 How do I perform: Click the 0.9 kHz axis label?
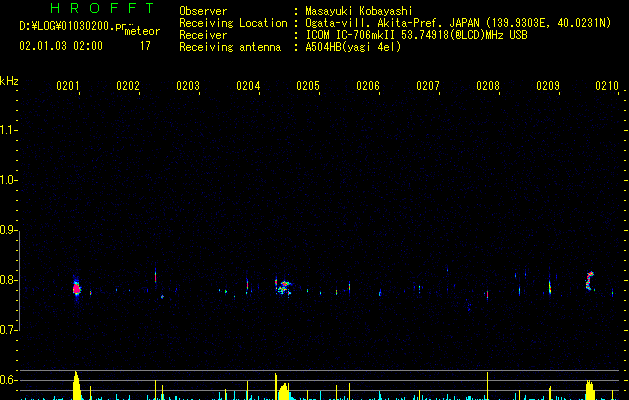[7, 230]
